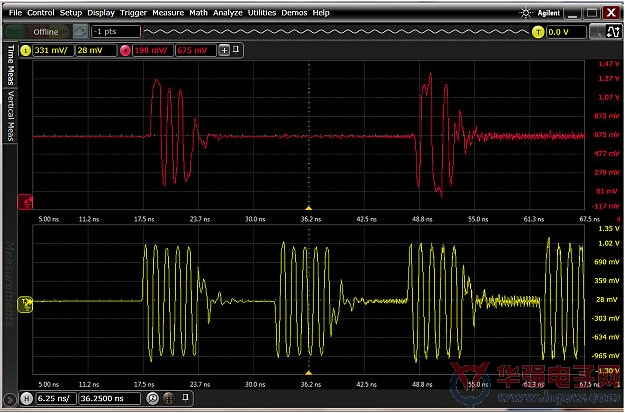Screen dimensions: 625x413
Task: Open the Control menu
Action: point(41,13)
